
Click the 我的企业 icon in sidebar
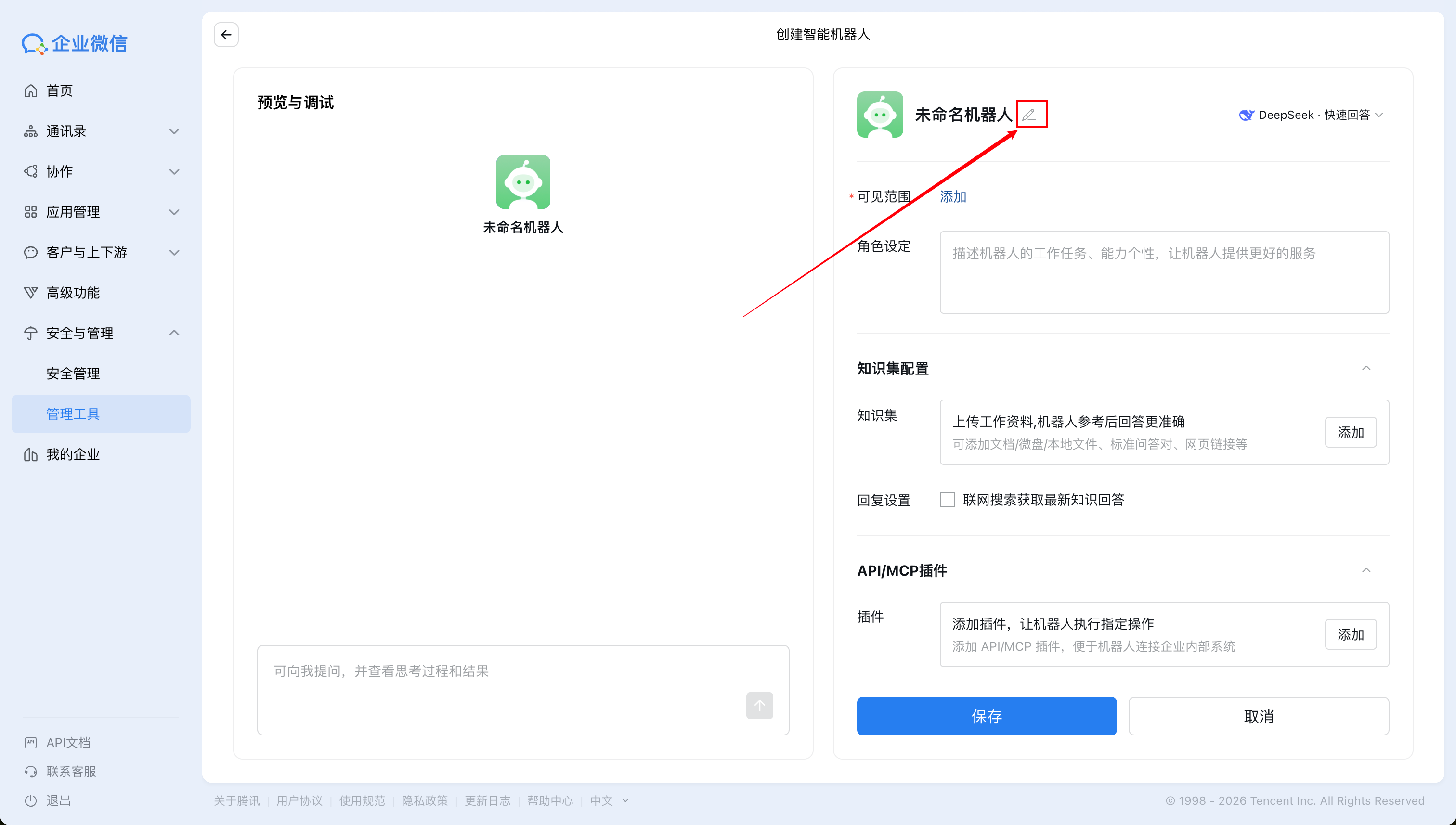31,454
